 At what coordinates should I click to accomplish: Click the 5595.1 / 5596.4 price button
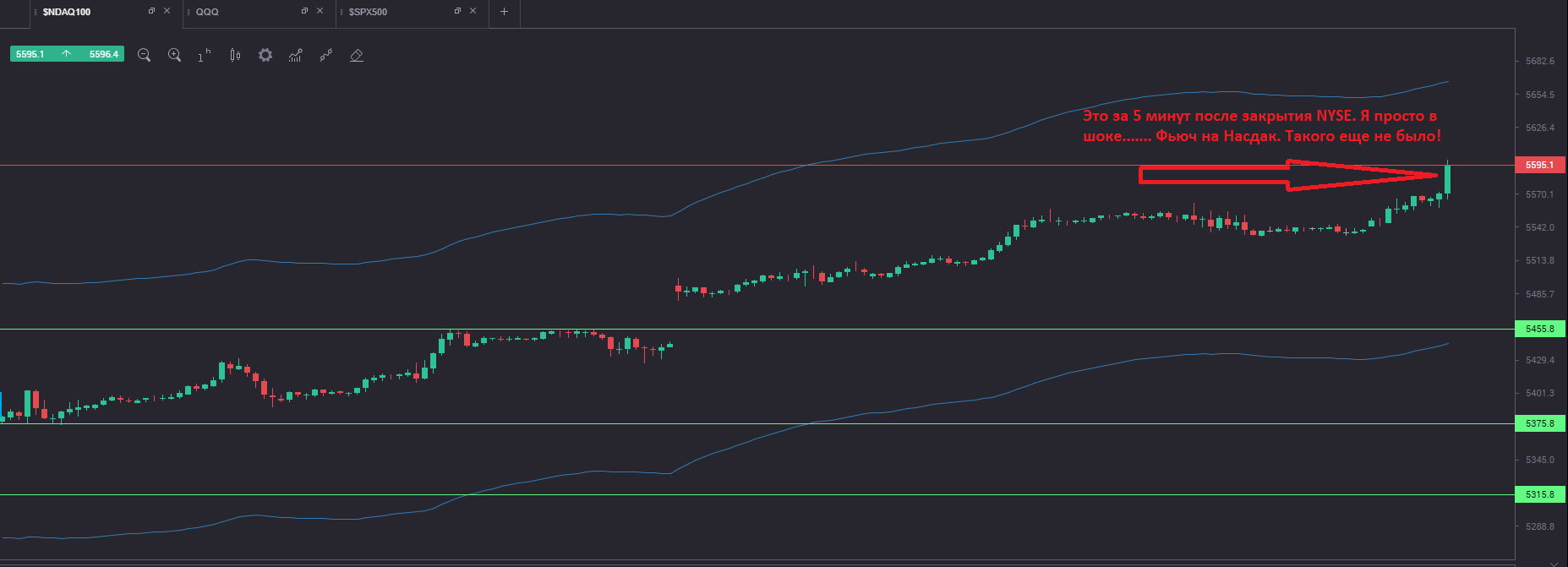tap(68, 54)
